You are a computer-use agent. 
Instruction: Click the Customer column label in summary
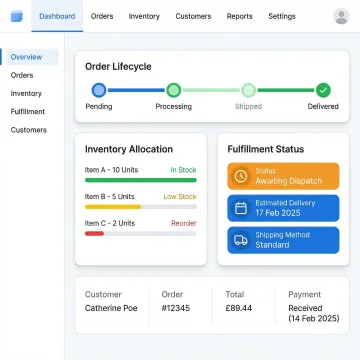[103, 294]
